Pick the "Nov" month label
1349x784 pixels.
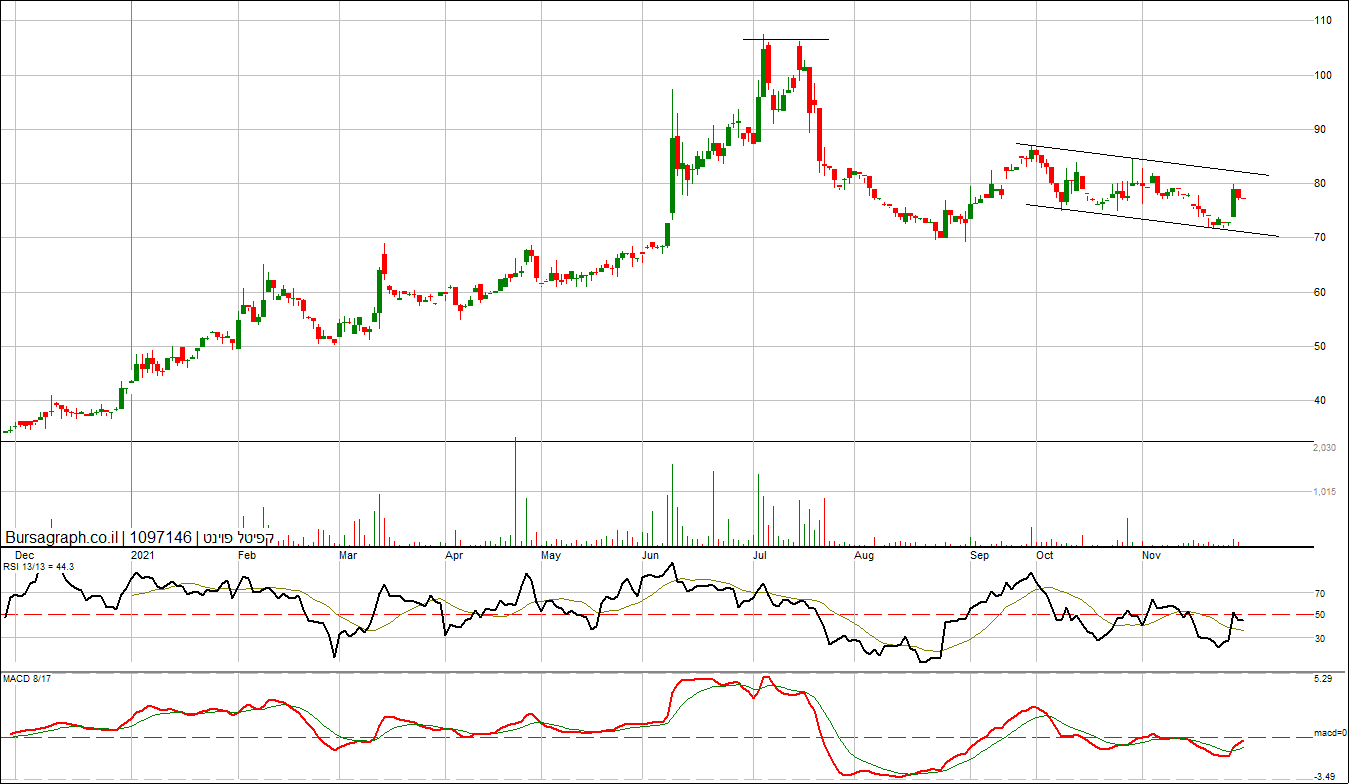coord(1152,554)
